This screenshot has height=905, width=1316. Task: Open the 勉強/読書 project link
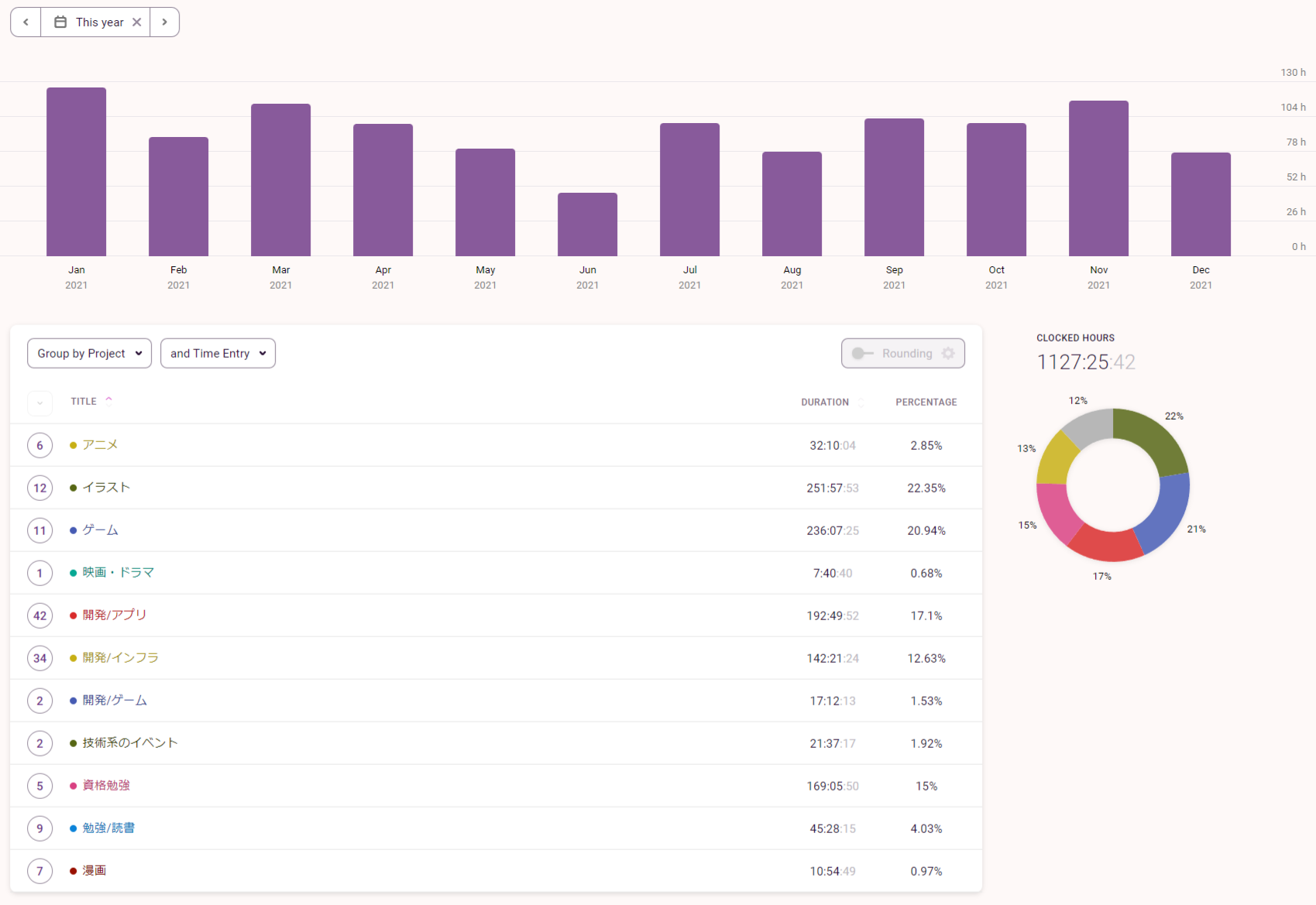(x=108, y=828)
